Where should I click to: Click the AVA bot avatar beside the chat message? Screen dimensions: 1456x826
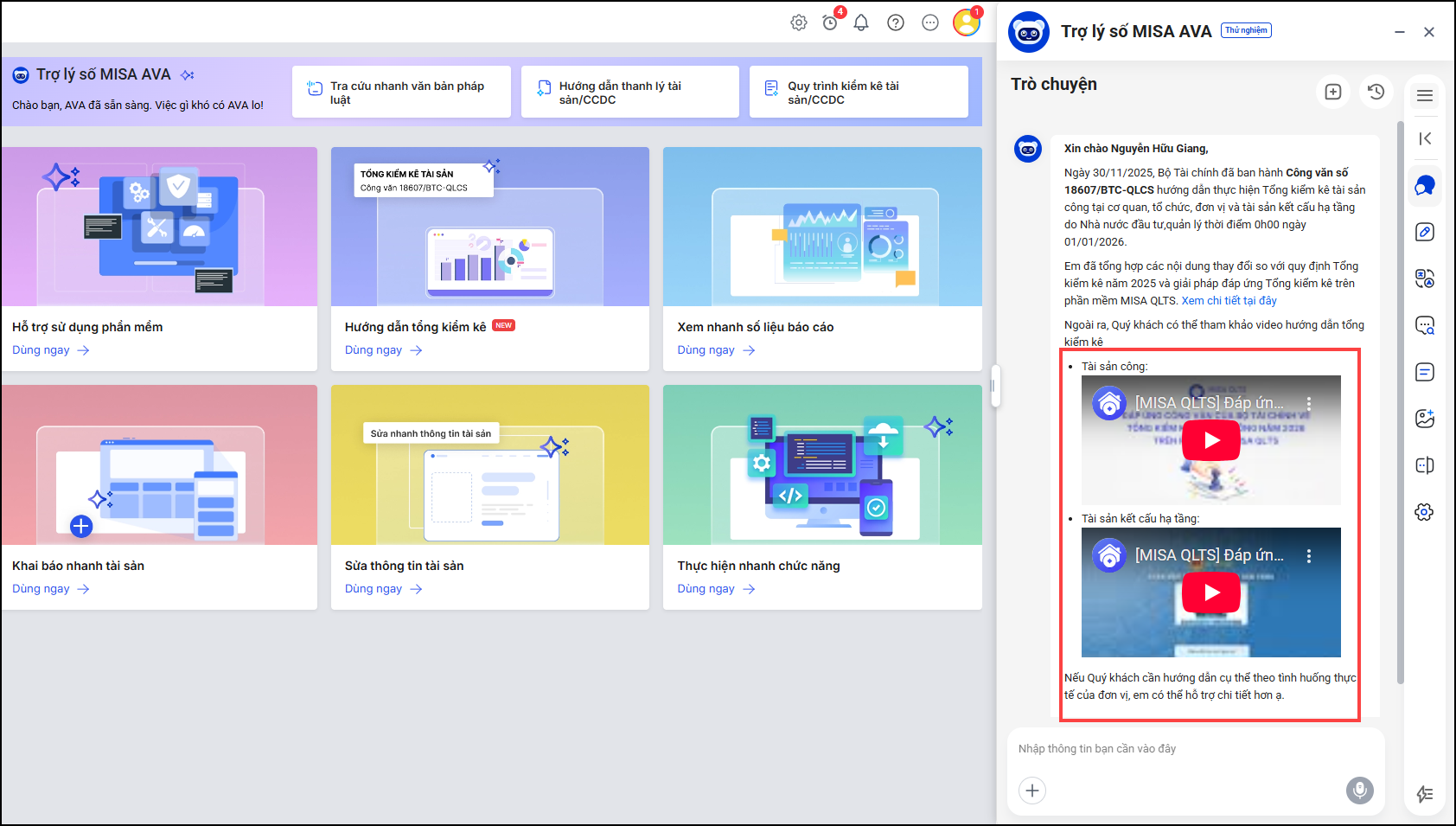pos(1028,149)
